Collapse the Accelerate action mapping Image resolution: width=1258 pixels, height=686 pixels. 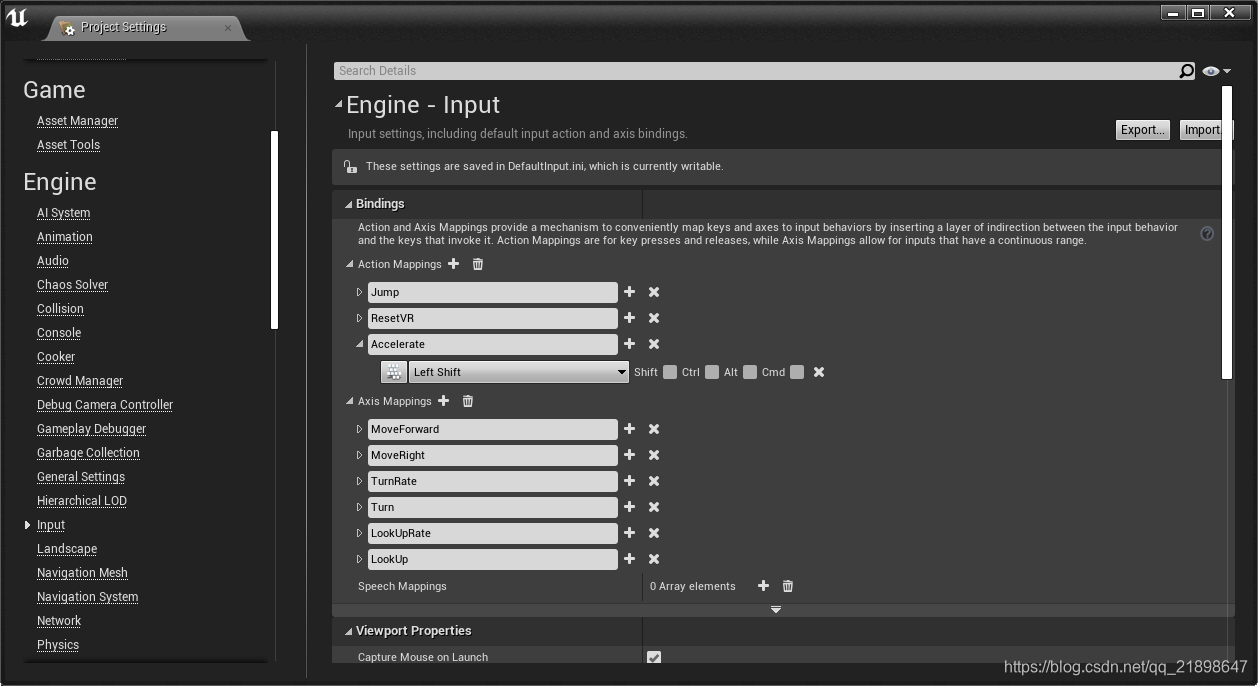(x=359, y=344)
